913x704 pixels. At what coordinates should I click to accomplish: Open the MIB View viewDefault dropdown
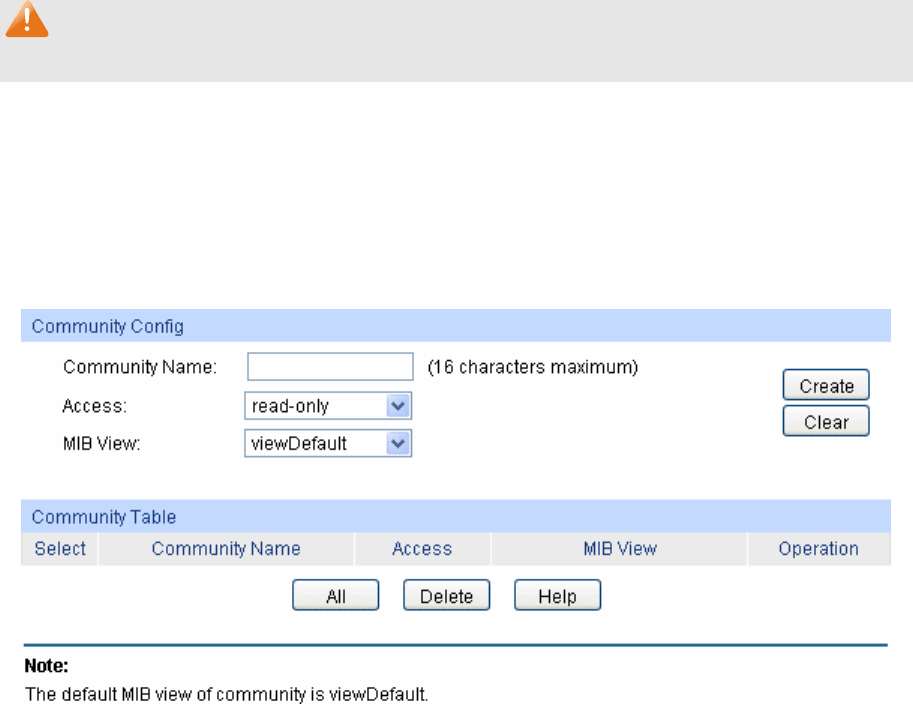[x=328, y=443]
